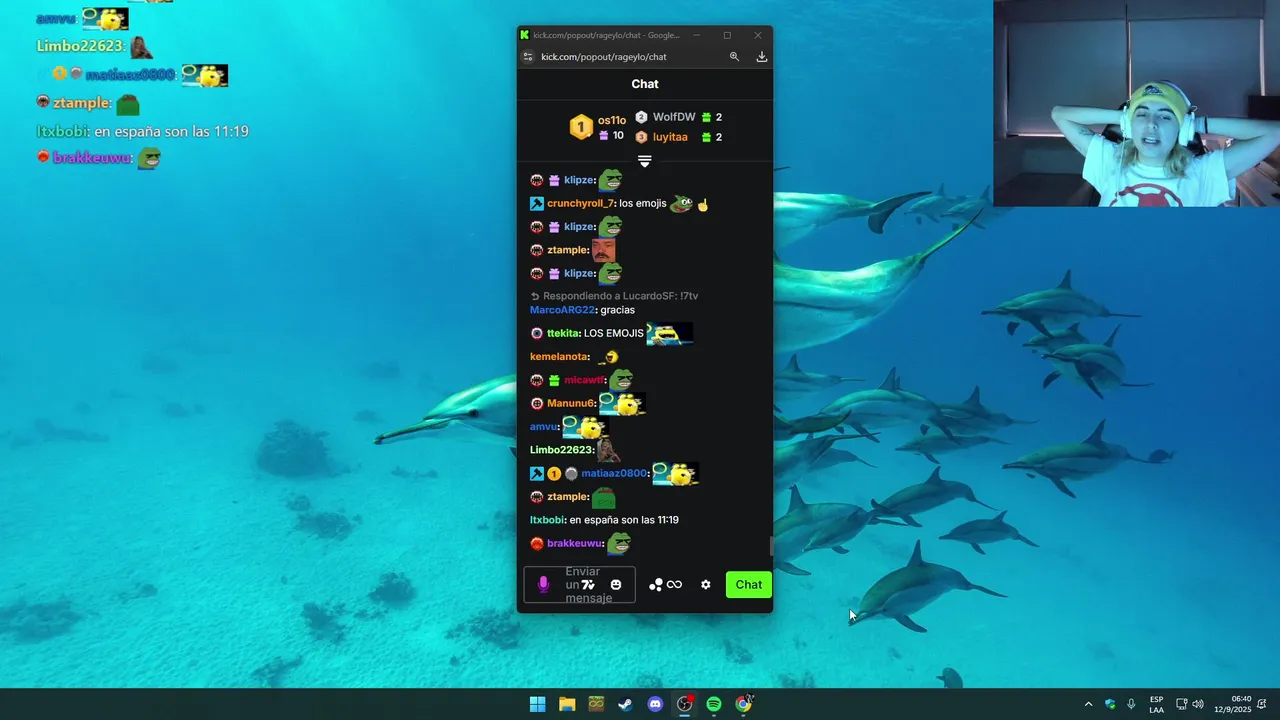This screenshot has height=720, width=1280.
Task: Click the Windows Security tray icon
Action: (1110, 704)
